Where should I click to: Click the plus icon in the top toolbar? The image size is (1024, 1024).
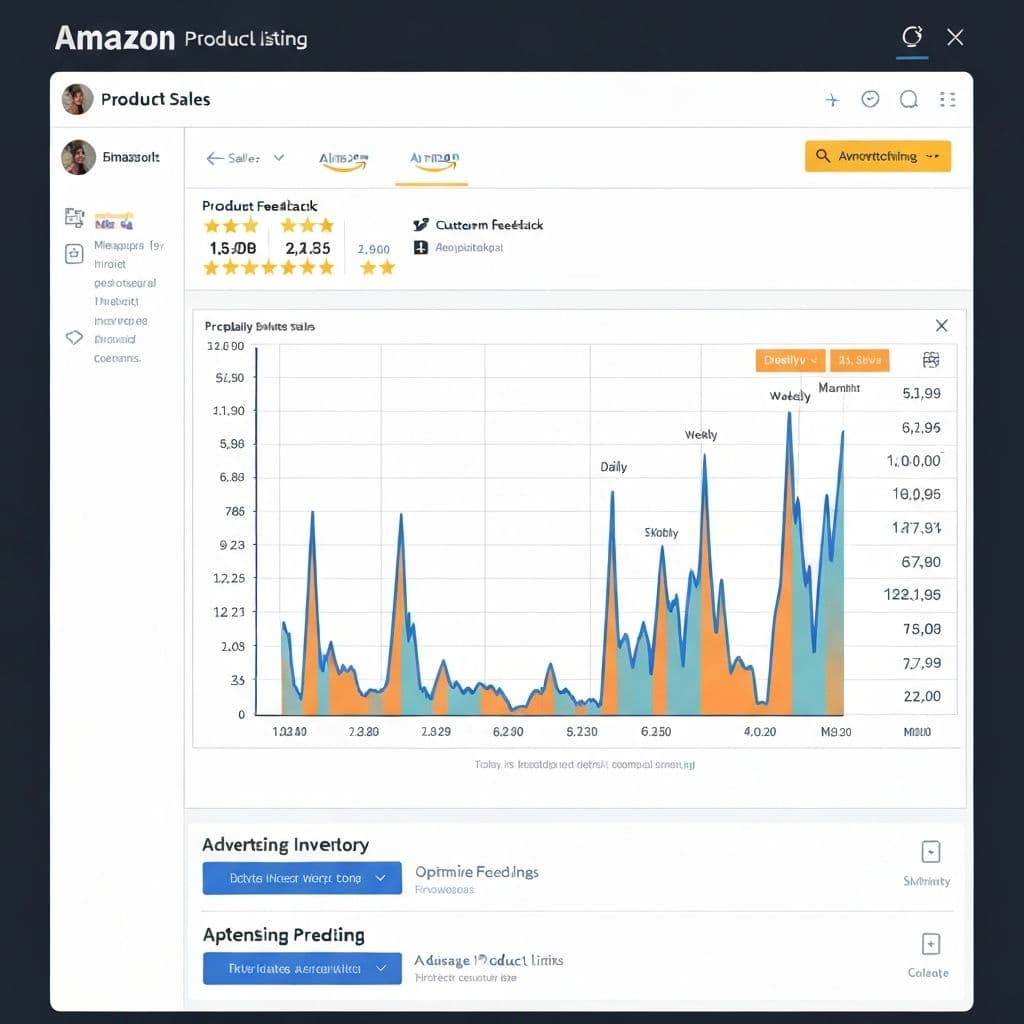(832, 99)
